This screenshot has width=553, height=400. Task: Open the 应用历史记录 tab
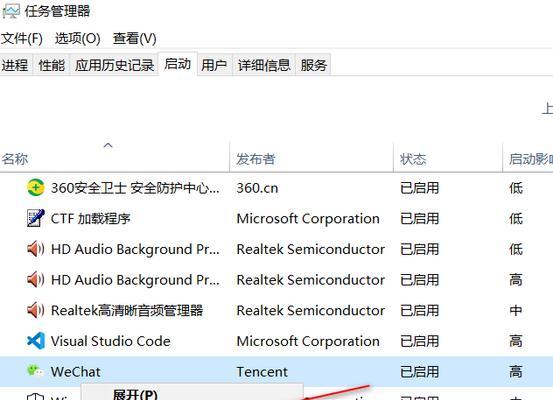point(114,65)
